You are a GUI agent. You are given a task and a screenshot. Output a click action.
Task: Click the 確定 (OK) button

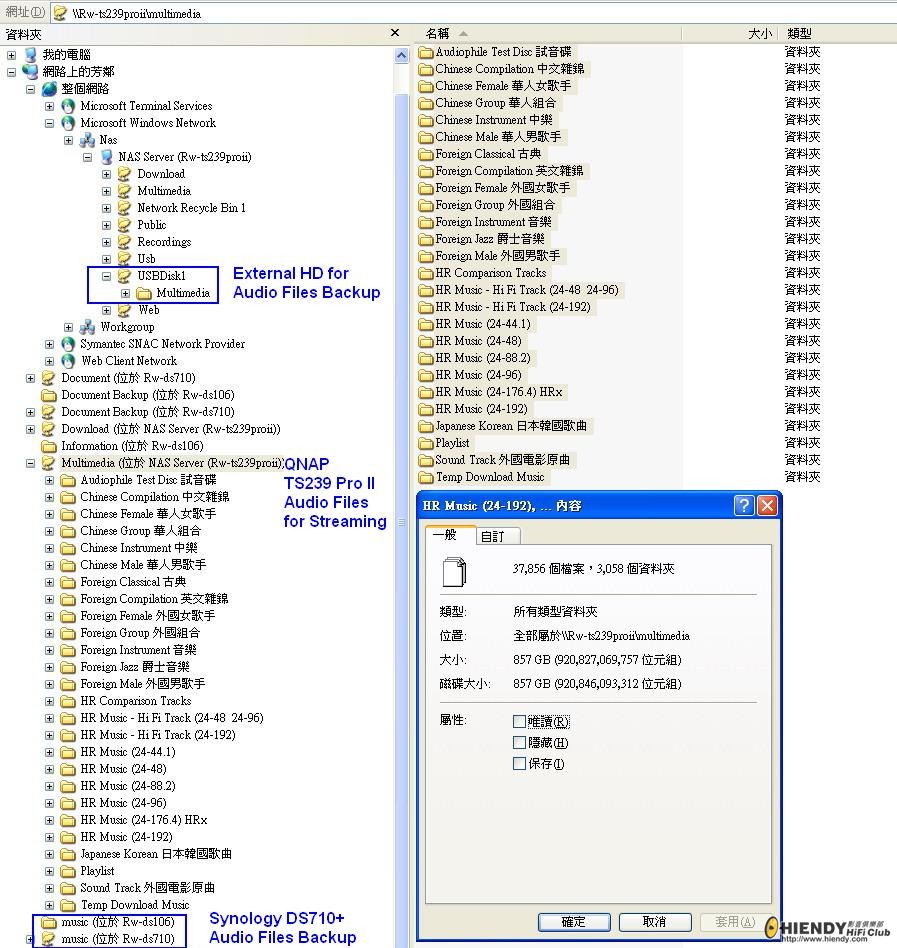coord(573,921)
